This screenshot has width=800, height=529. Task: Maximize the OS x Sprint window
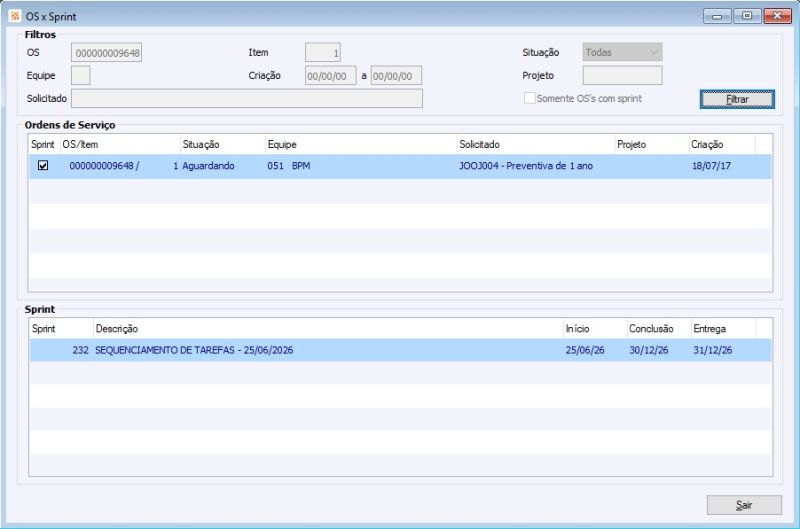[x=747, y=16]
